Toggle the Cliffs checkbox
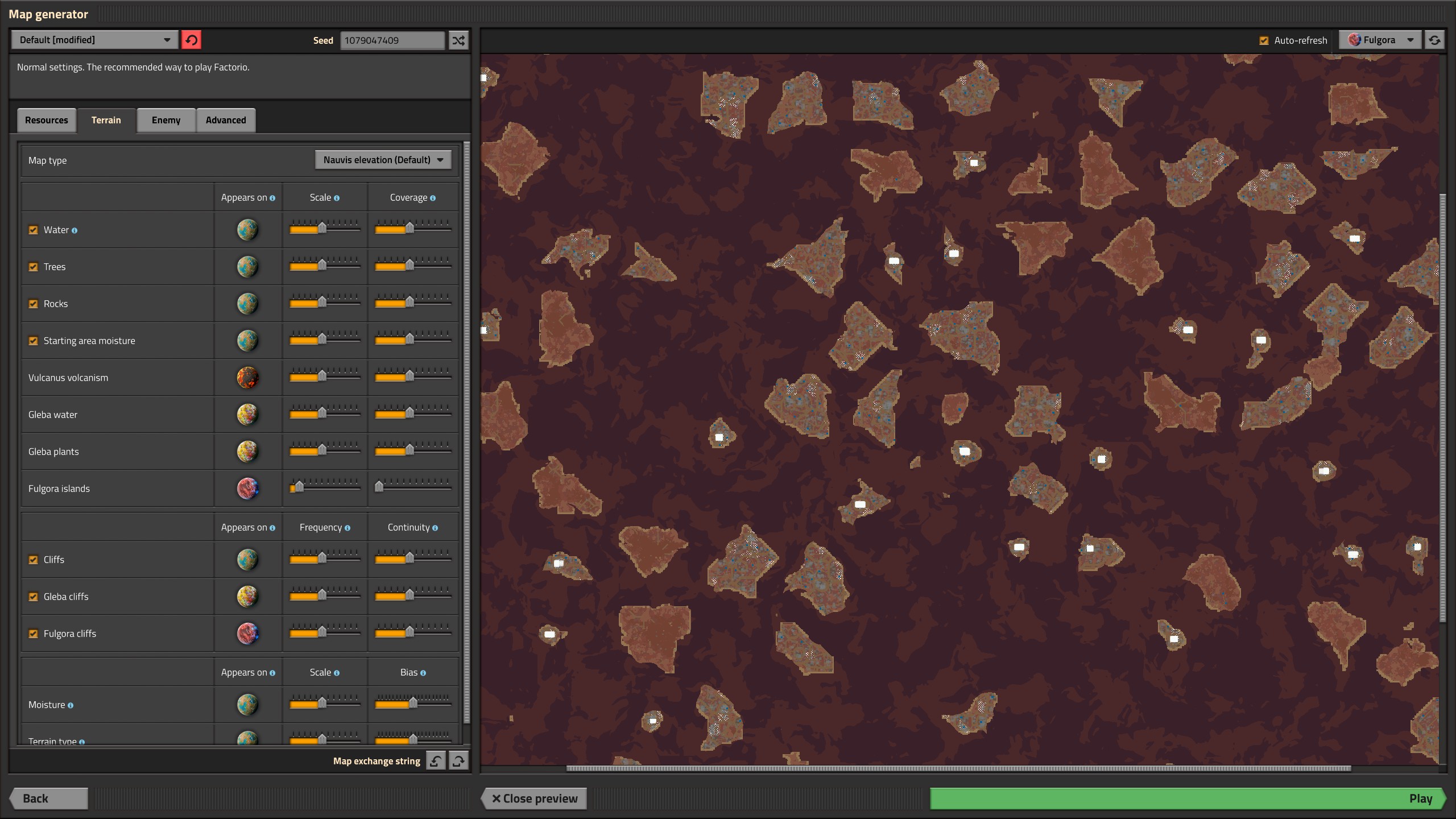 coord(34,560)
